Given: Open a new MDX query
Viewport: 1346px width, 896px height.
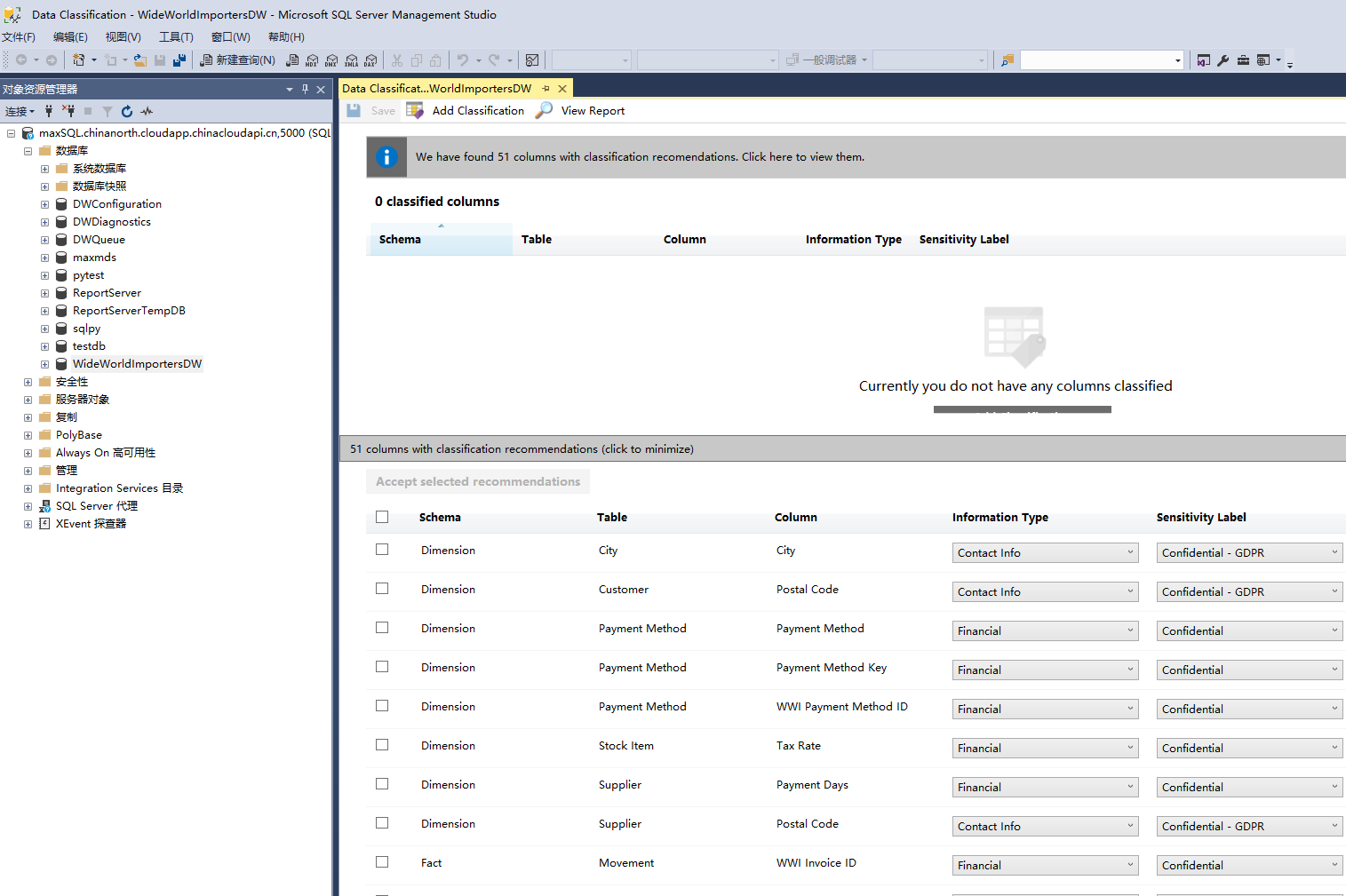Looking at the screenshot, I should tap(312, 60).
